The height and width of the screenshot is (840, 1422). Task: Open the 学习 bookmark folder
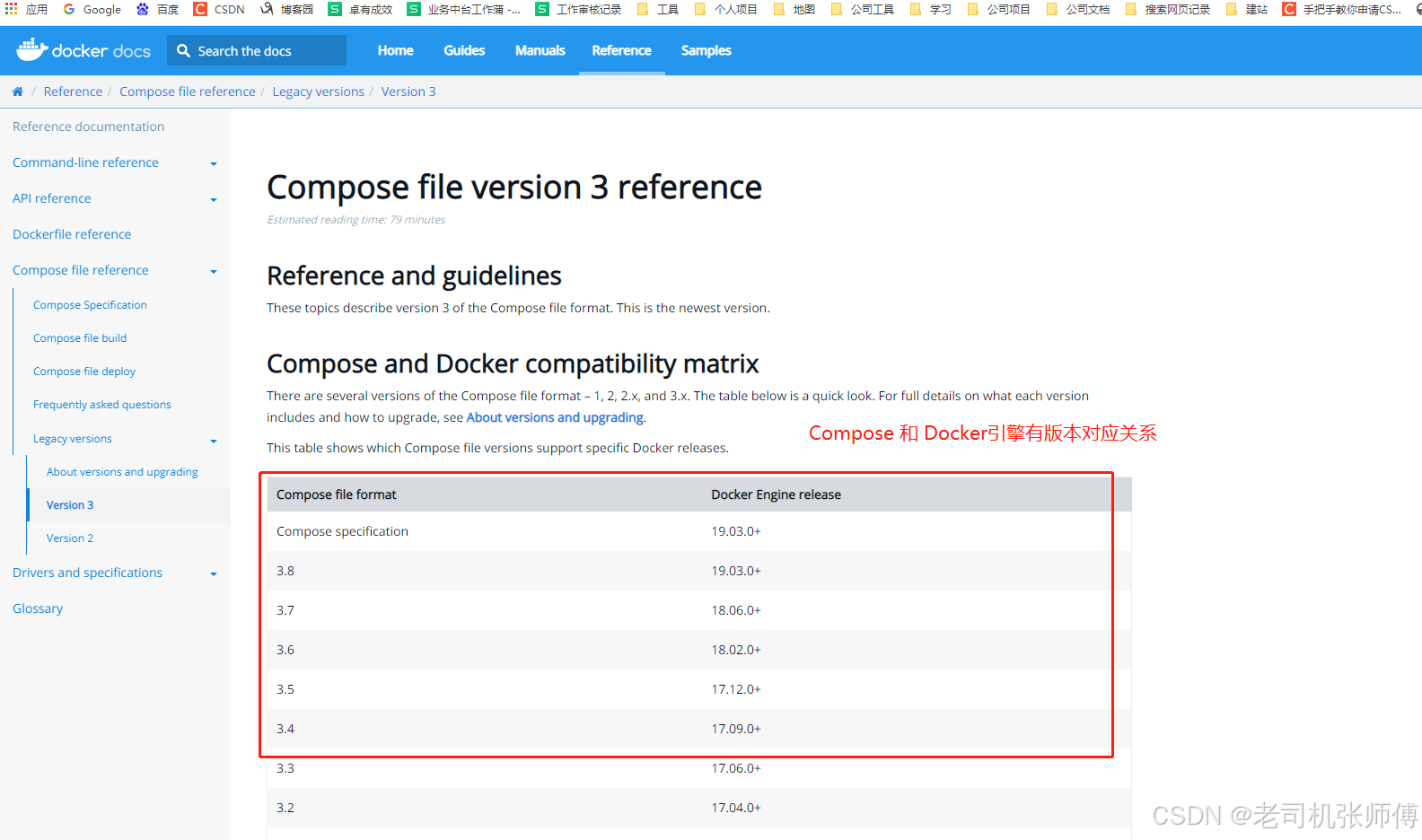(930, 9)
